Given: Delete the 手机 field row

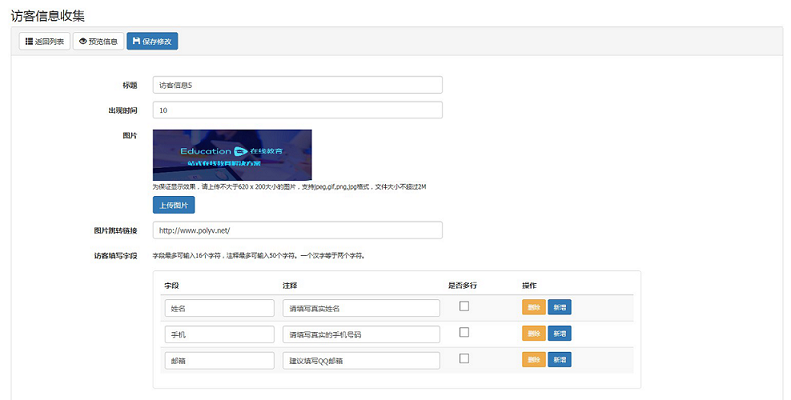Looking at the screenshot, I should point(533,333).
